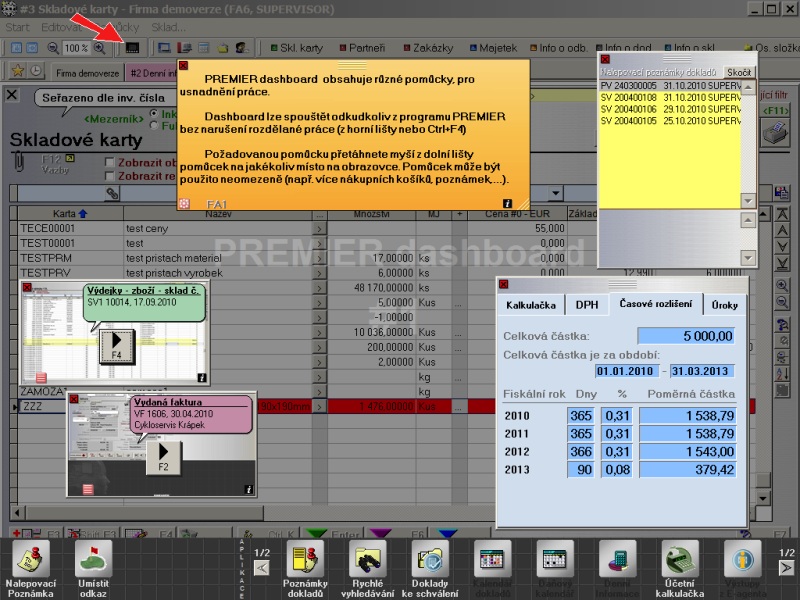The width and height of the screenshot is (800, 600).
Task: Sort by the Karta column header
Action: point(70,213)
